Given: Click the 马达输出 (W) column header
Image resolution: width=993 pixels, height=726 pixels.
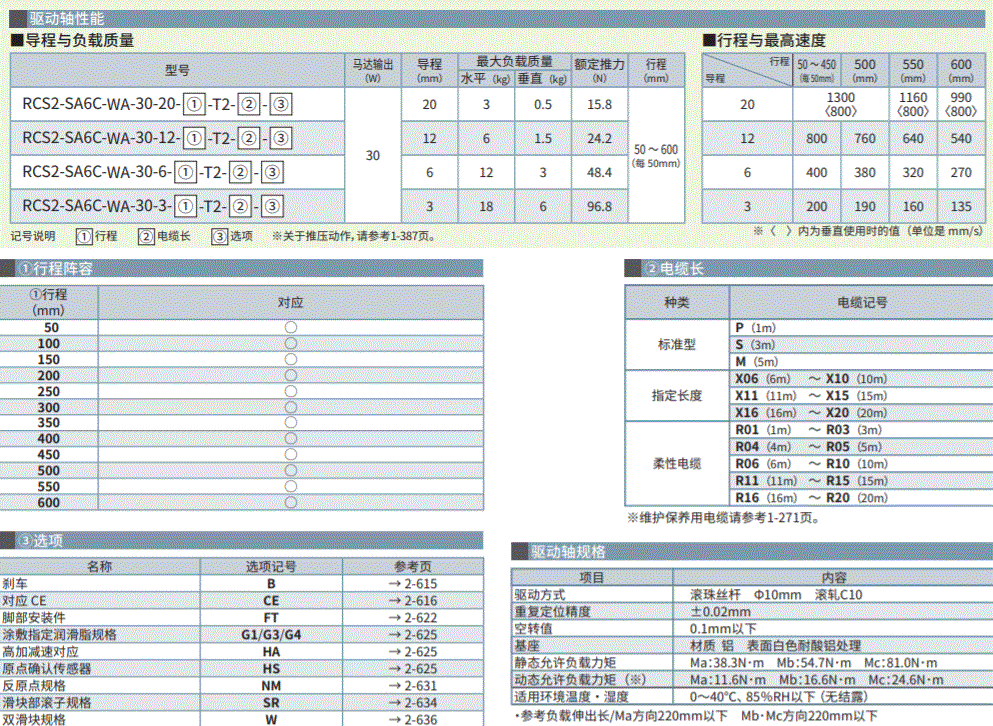Looking at the screenshot, I should pos(372,70).
